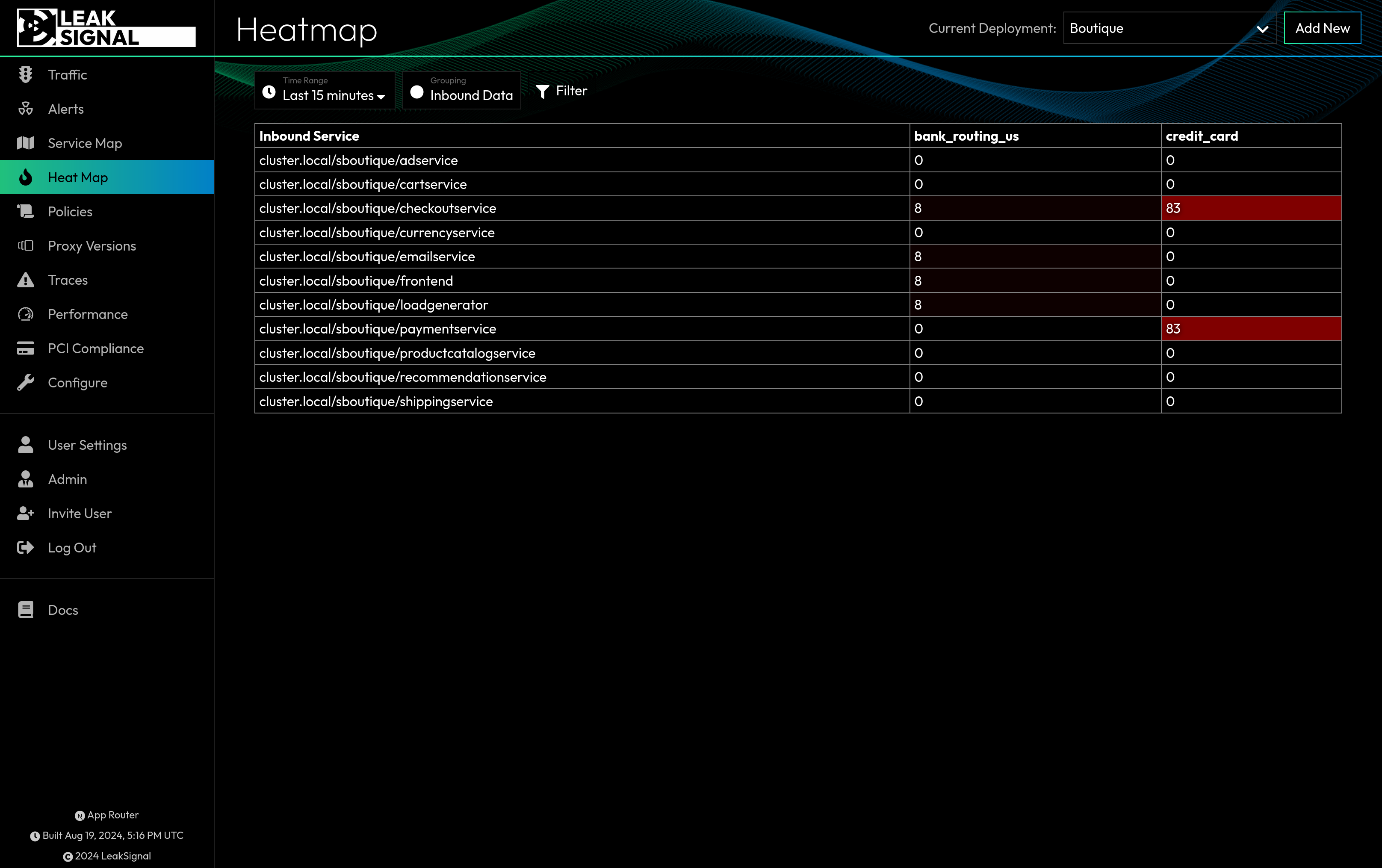Click the funnel Filter icon

tap(542, 91)
